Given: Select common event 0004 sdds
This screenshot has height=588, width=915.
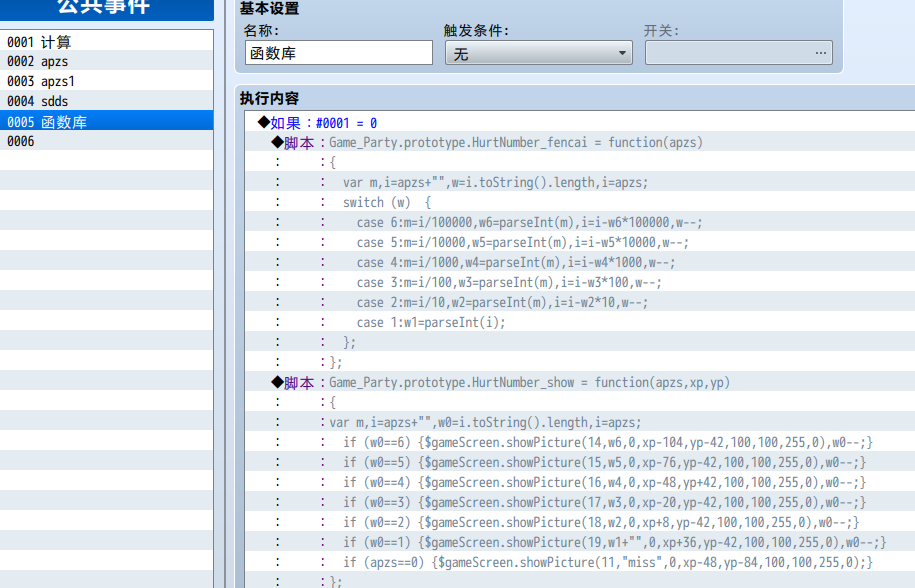Looking at the screenshot, I should point(107,101).
